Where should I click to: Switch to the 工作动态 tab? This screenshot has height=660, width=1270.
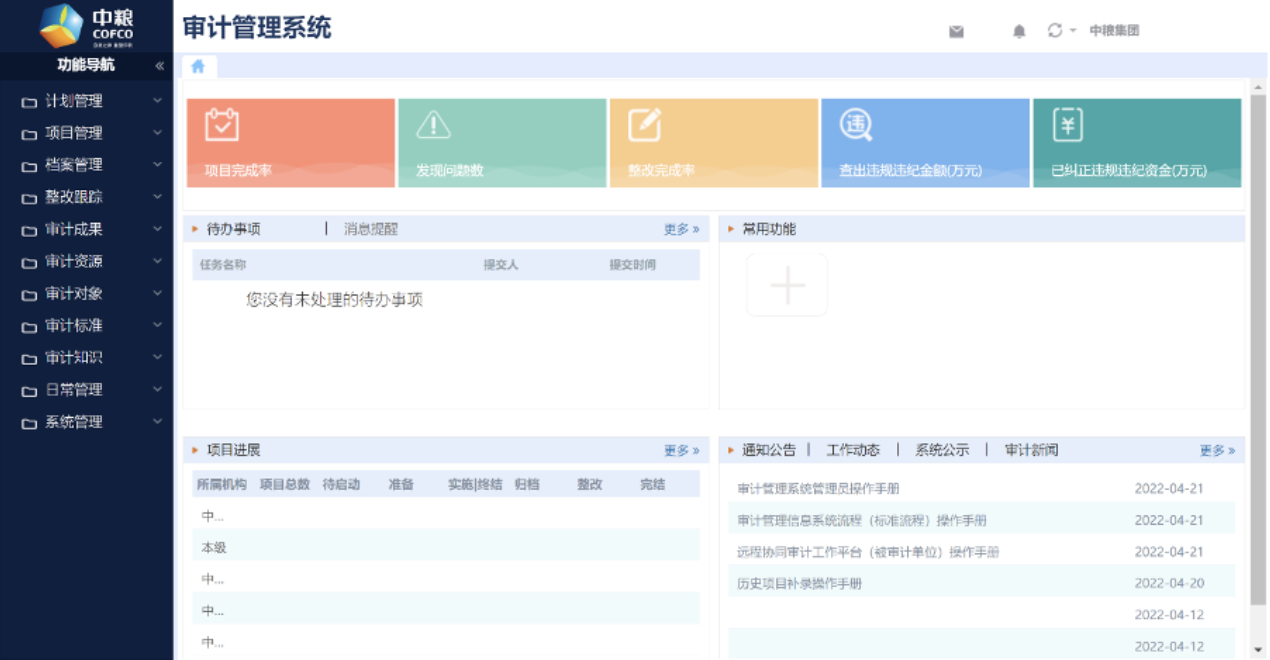(853, 450)
